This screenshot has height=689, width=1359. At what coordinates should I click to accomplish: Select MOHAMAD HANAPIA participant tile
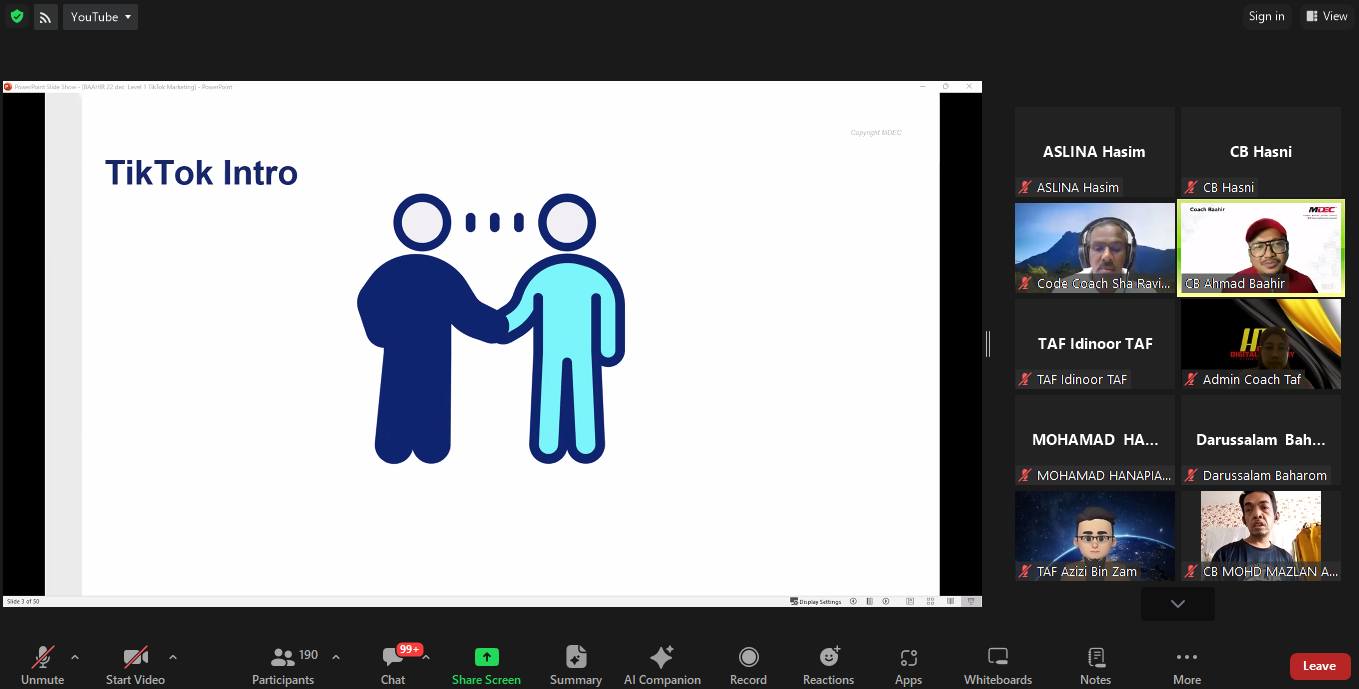click(x=1095, y=440)
